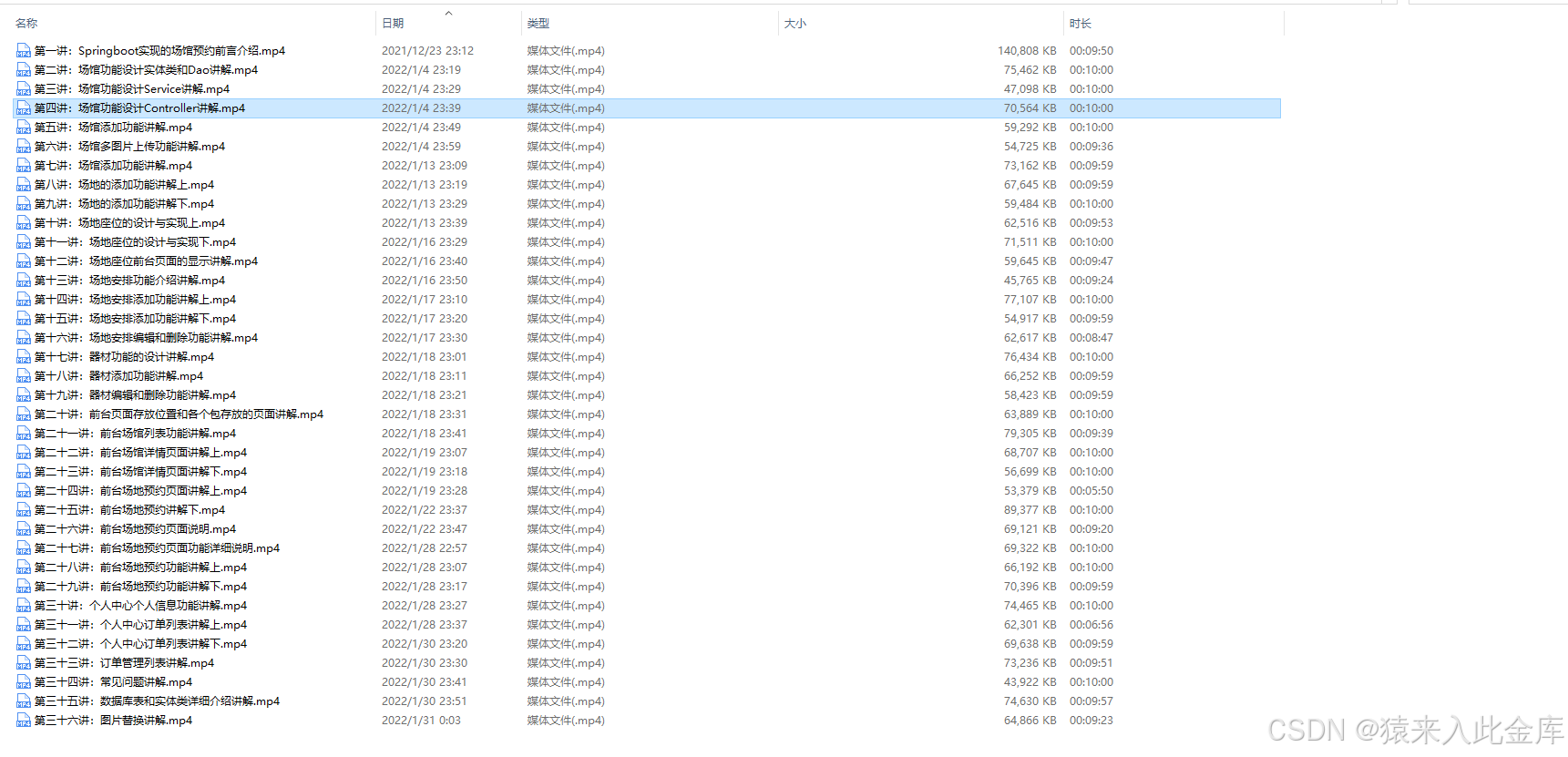This screenshot has height=757, width=1568.
Task: Select the icon next to 第十五讲 场地安排添加功能讲解下
Action: (24, 319)
